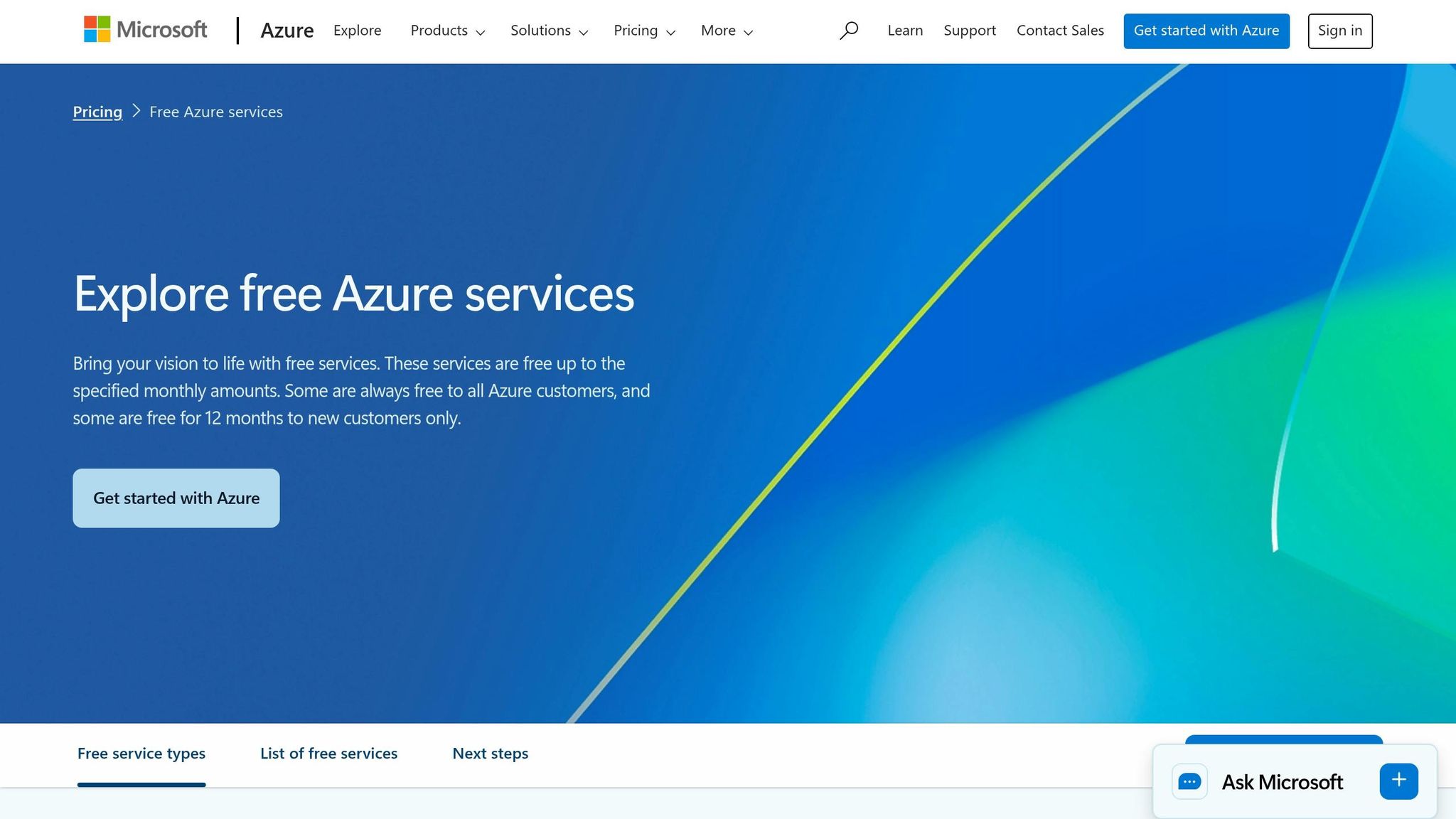The height and width of the screenshot is (819, 1456).
Task: Click the Ask Microsoft chat bubble icon
Action: pos(1189,782)
